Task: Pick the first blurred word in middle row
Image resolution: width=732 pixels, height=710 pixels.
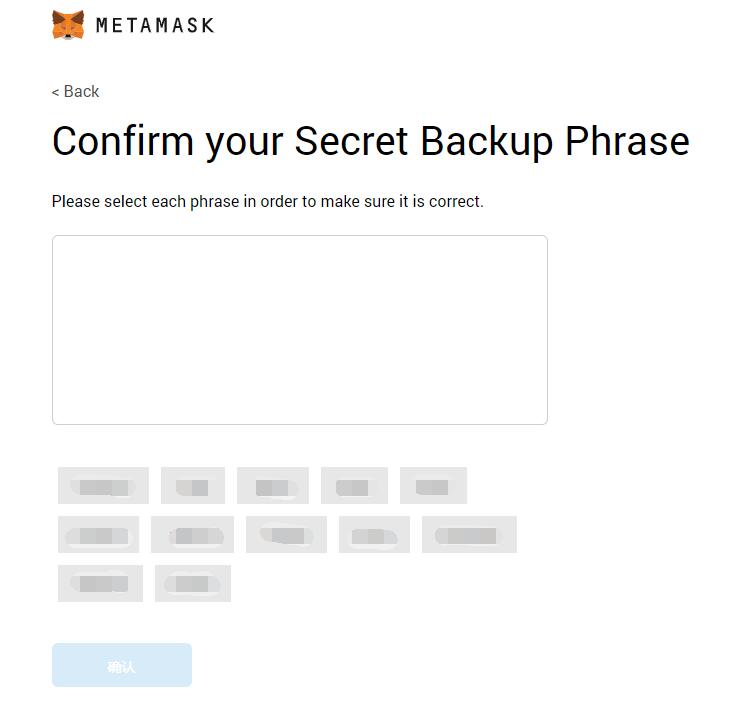Action: (x=98, y=535)
